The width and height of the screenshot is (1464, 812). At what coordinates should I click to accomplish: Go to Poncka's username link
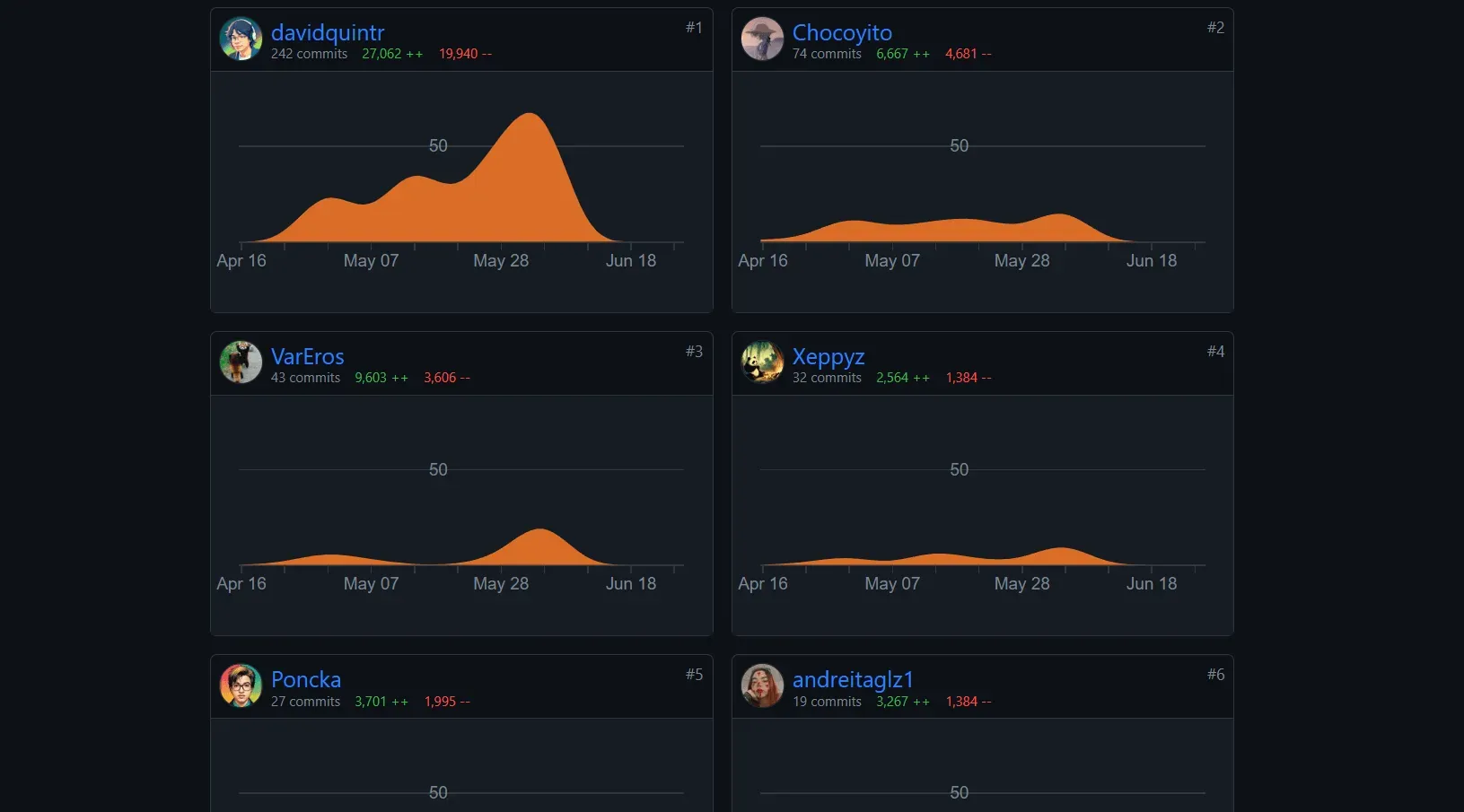pyautogui.click(x=306, y=680)
